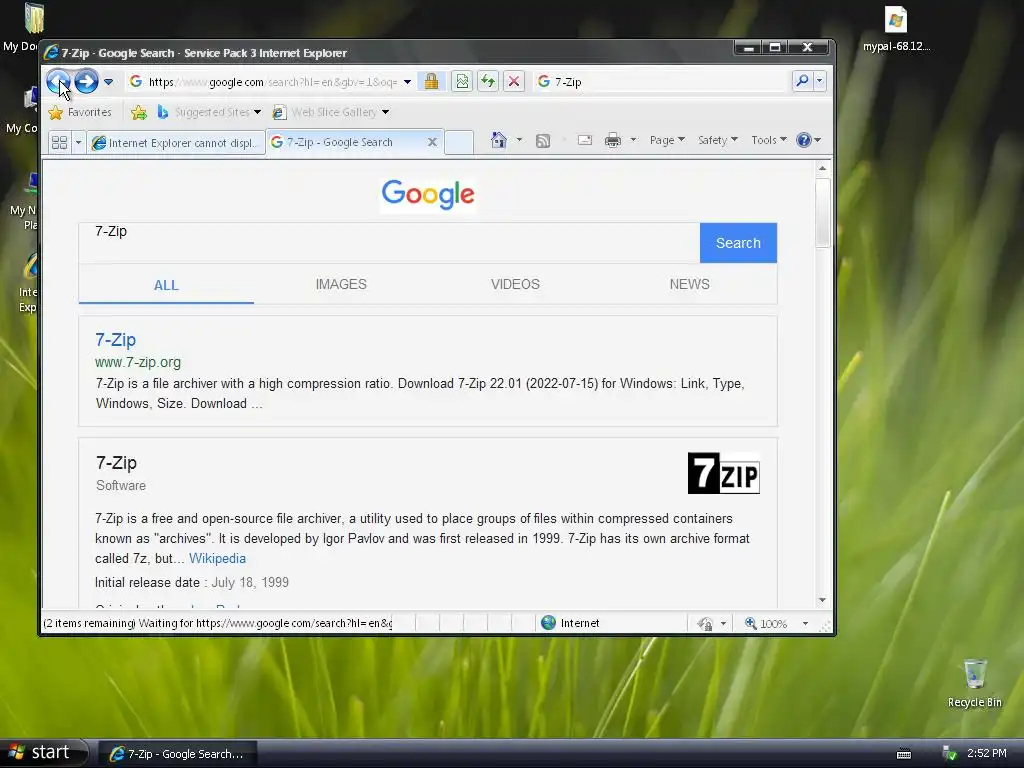Go back with the Back arrow button
Screen dimensions: 1024x768
coord(58,82)
